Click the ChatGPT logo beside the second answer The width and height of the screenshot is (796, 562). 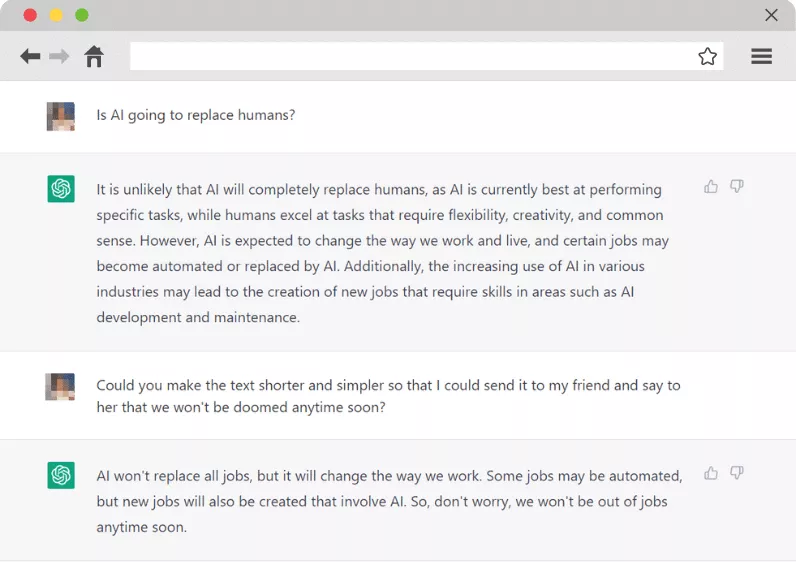point(61,475)
